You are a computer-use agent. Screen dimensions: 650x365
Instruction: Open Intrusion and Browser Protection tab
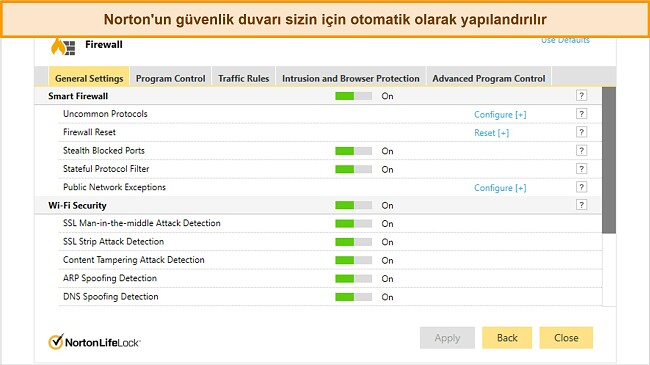coord(351,78)
